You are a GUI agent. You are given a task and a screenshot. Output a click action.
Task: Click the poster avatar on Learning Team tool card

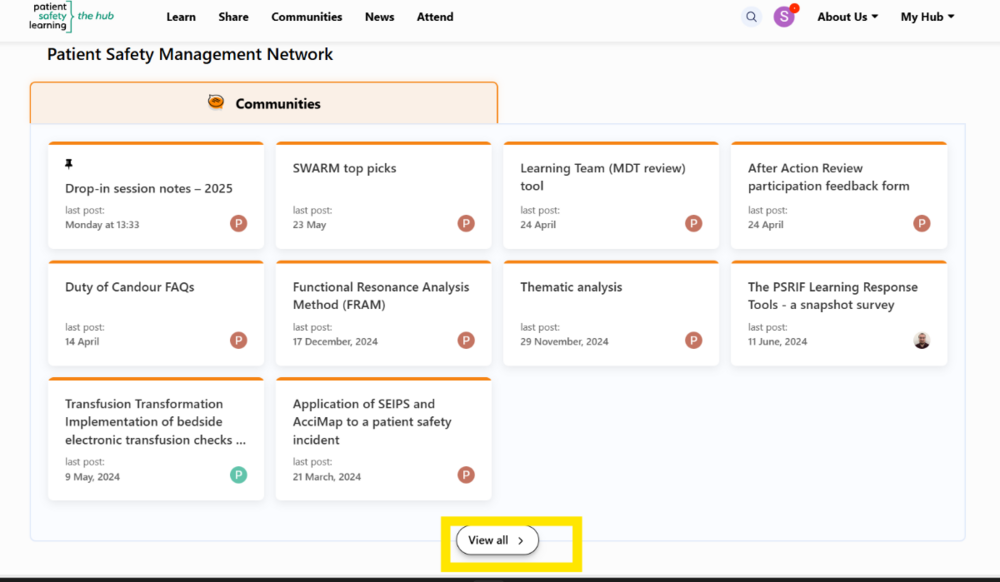coord(694,223)
